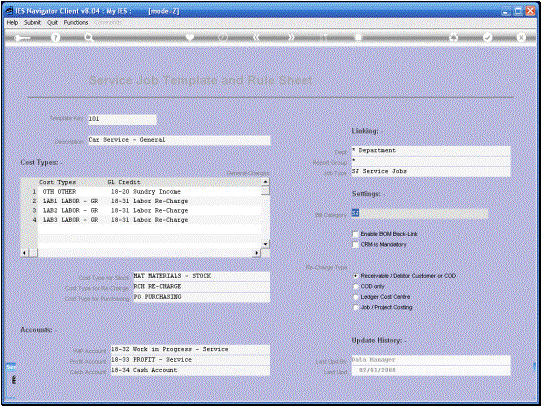Click the key icon in toolbar

coord(22,37)
